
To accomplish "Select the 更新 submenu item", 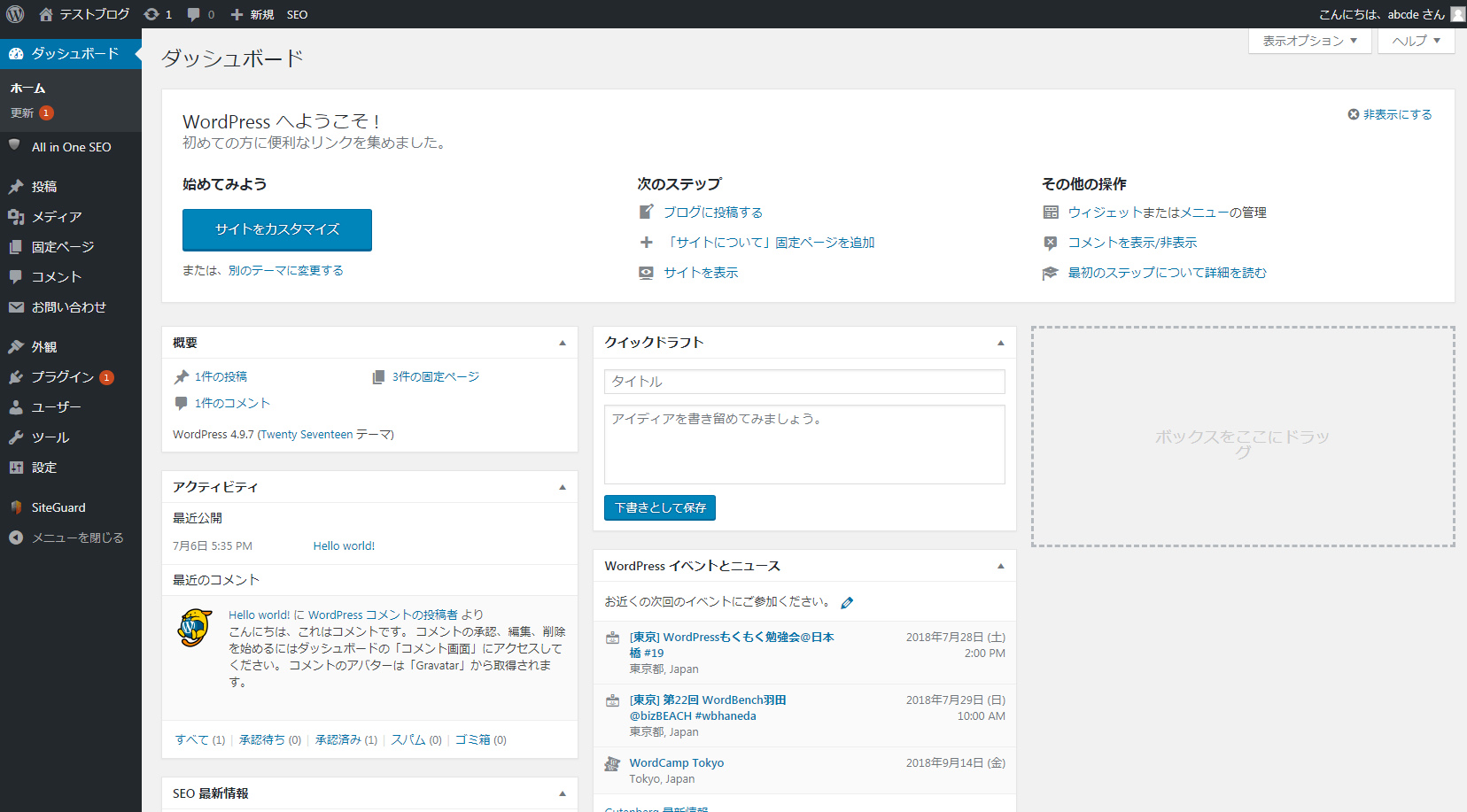I will [22, 112].
